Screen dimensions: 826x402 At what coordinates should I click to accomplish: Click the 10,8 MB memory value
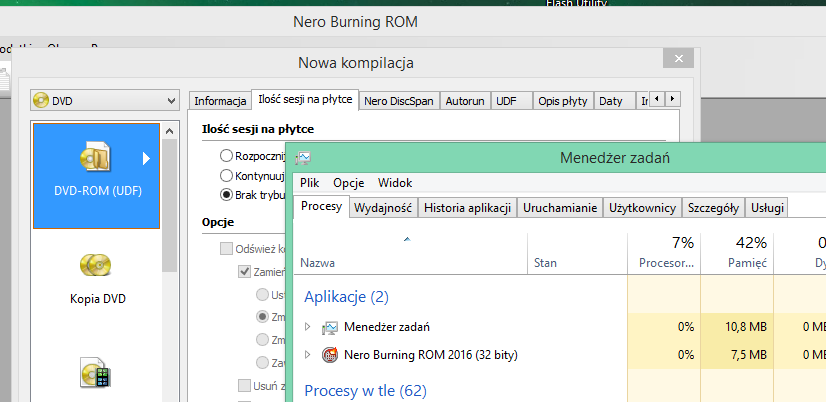click(x=745, y=327)
